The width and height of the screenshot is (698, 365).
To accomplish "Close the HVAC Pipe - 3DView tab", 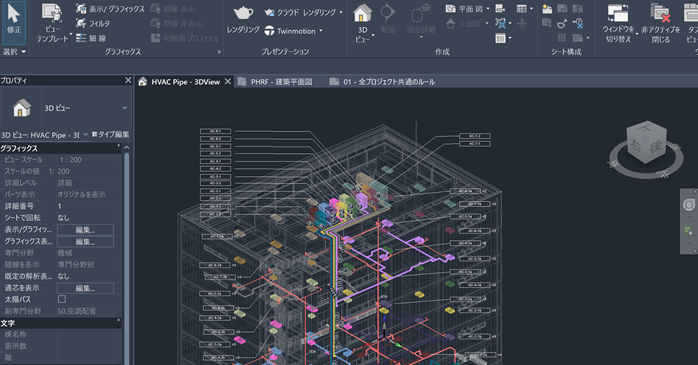I will pyautogui.click(x=227, y=81).
